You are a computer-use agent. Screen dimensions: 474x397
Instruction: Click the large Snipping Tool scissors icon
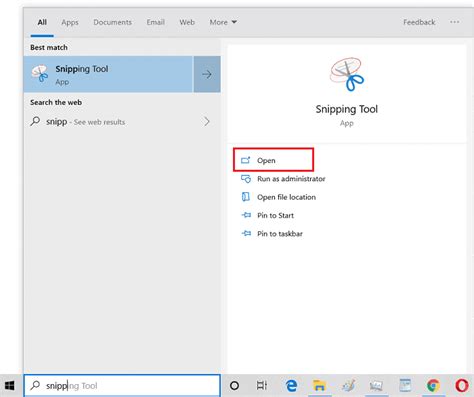tap(347, 74)
